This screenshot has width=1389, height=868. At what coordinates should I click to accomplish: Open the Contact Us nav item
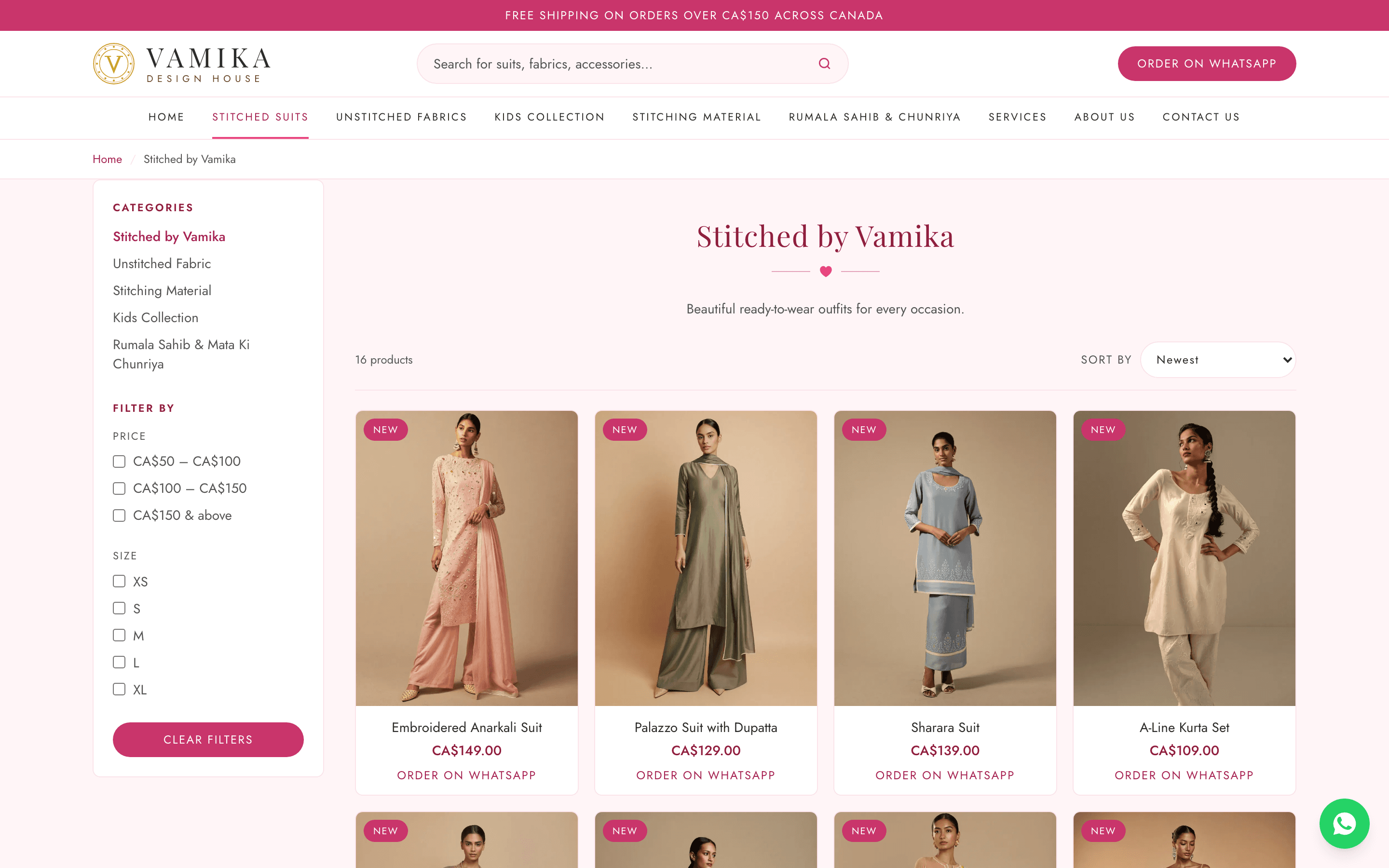point(1201,117)
